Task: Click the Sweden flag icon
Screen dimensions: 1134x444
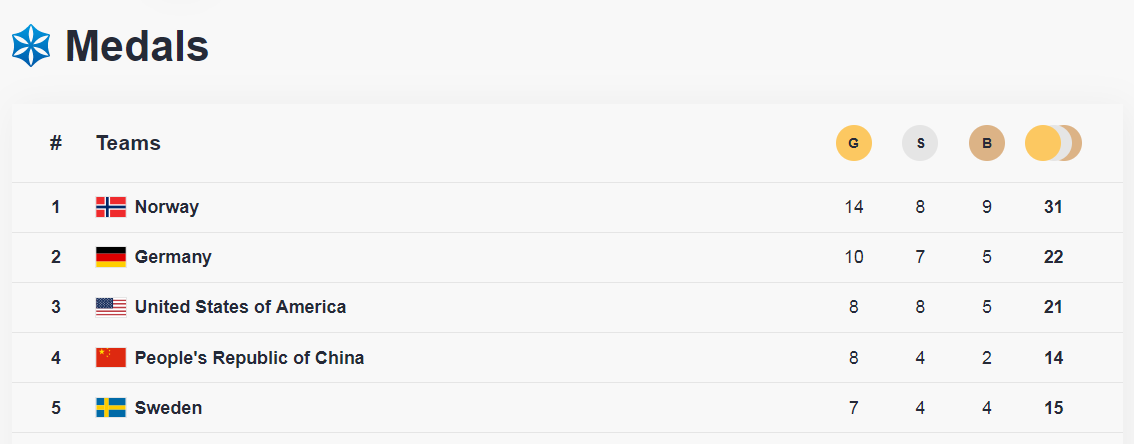Action: [x=111, y=407]
